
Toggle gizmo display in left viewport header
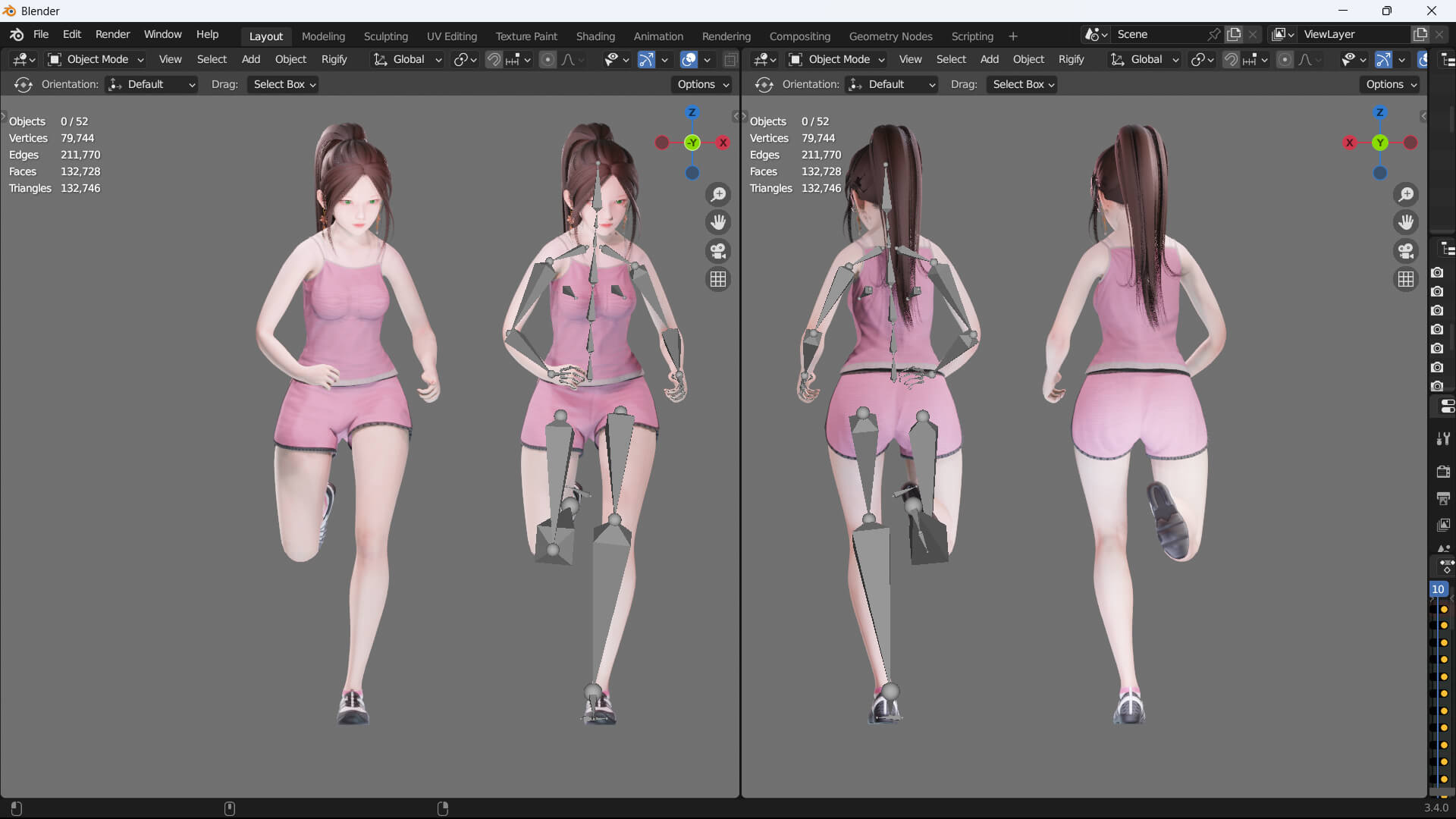coord(646,59)
